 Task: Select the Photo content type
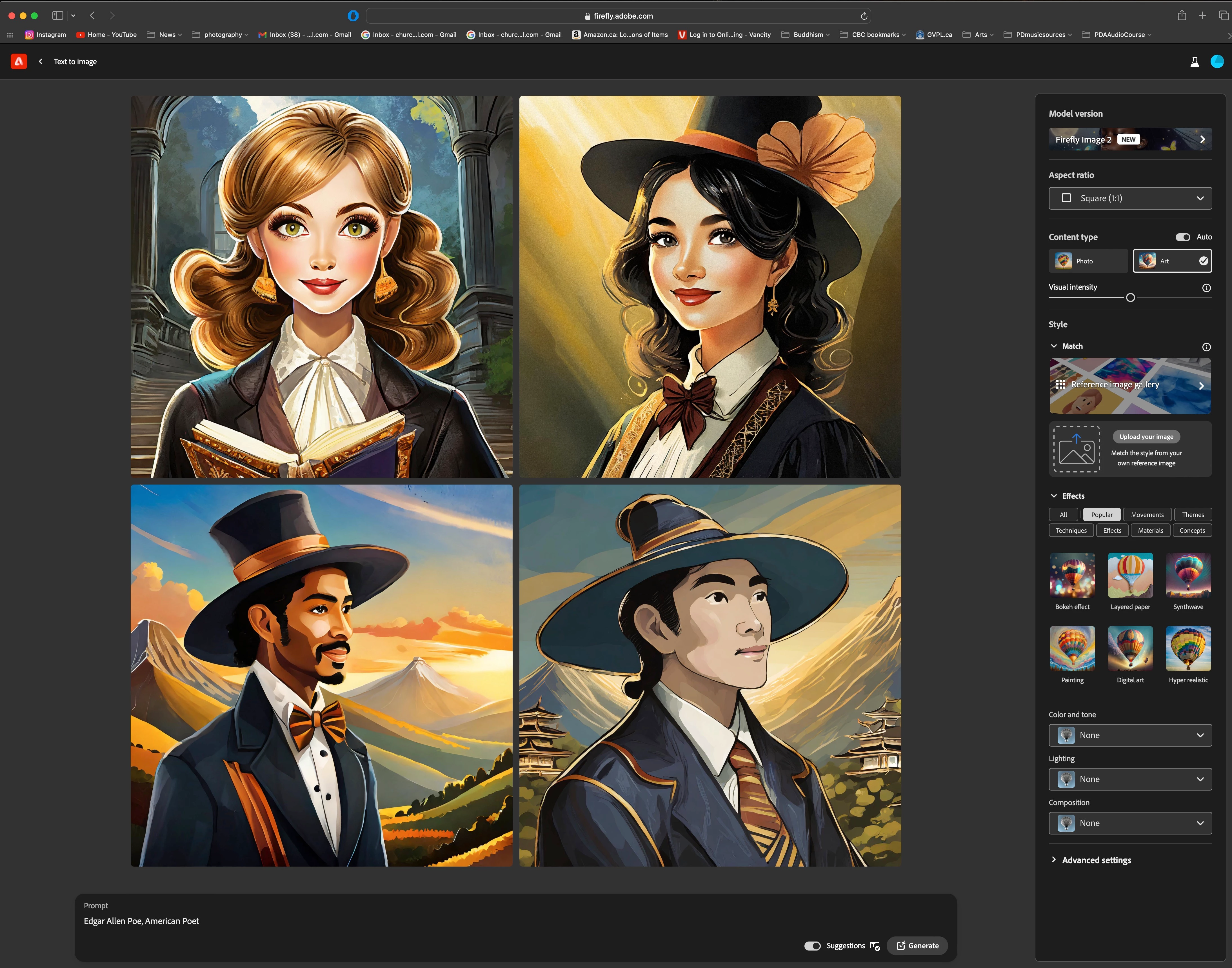click(1088, 261)
